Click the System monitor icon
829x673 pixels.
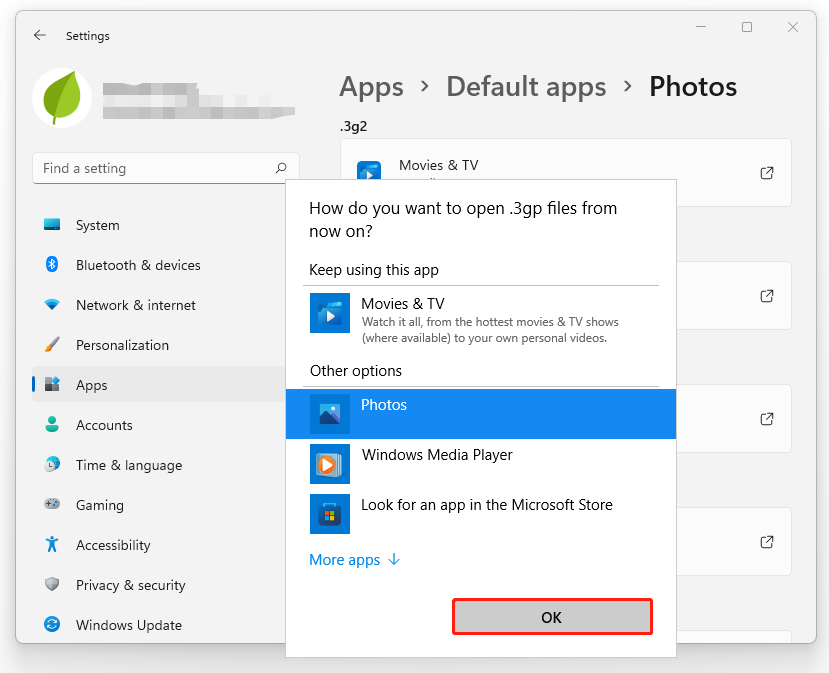52,225
